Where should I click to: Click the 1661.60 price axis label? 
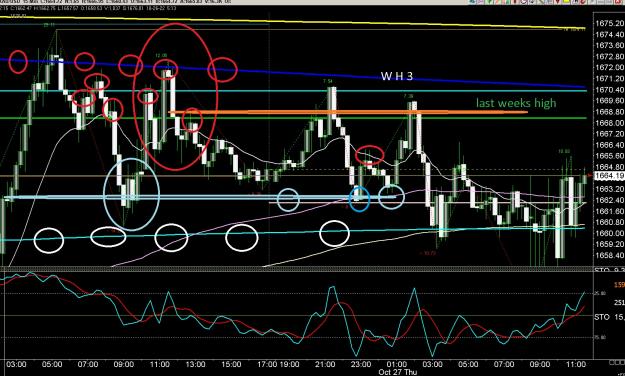coord(609,211)
